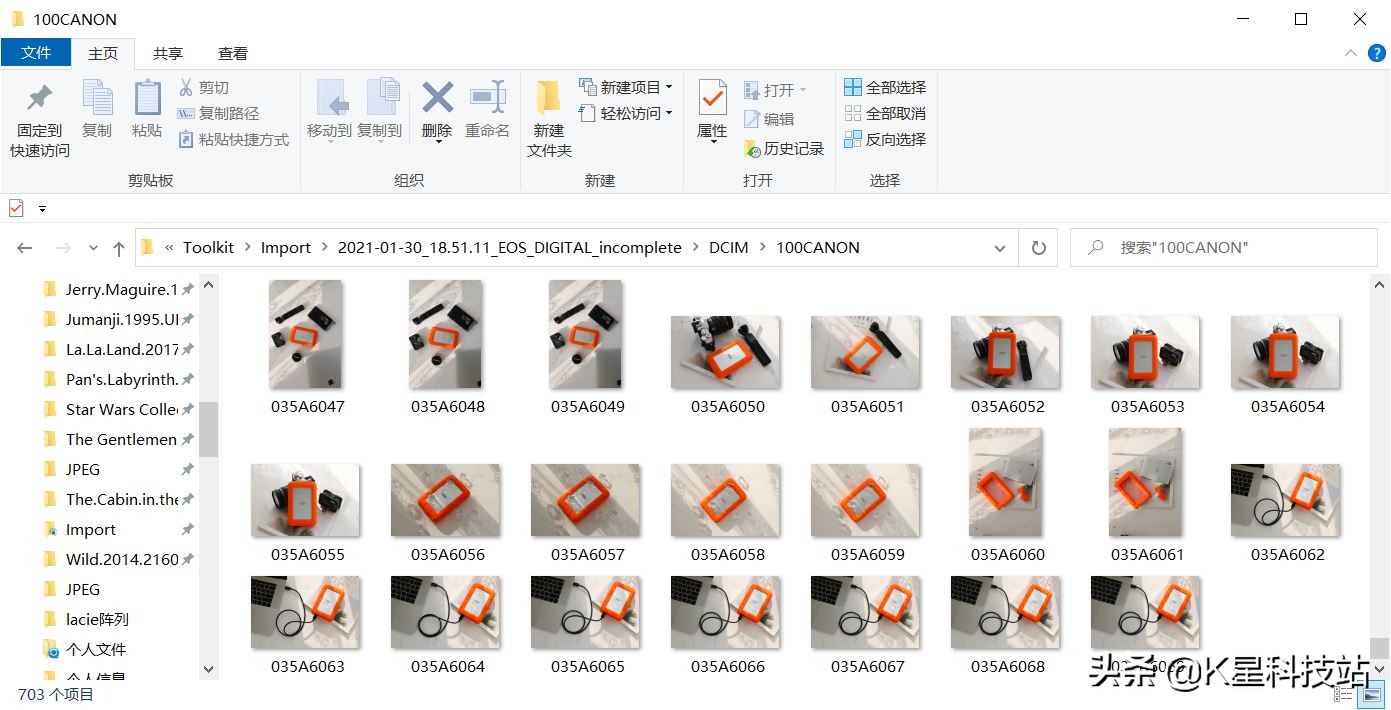Open the 轻松访问 dropdown menu

668,113
